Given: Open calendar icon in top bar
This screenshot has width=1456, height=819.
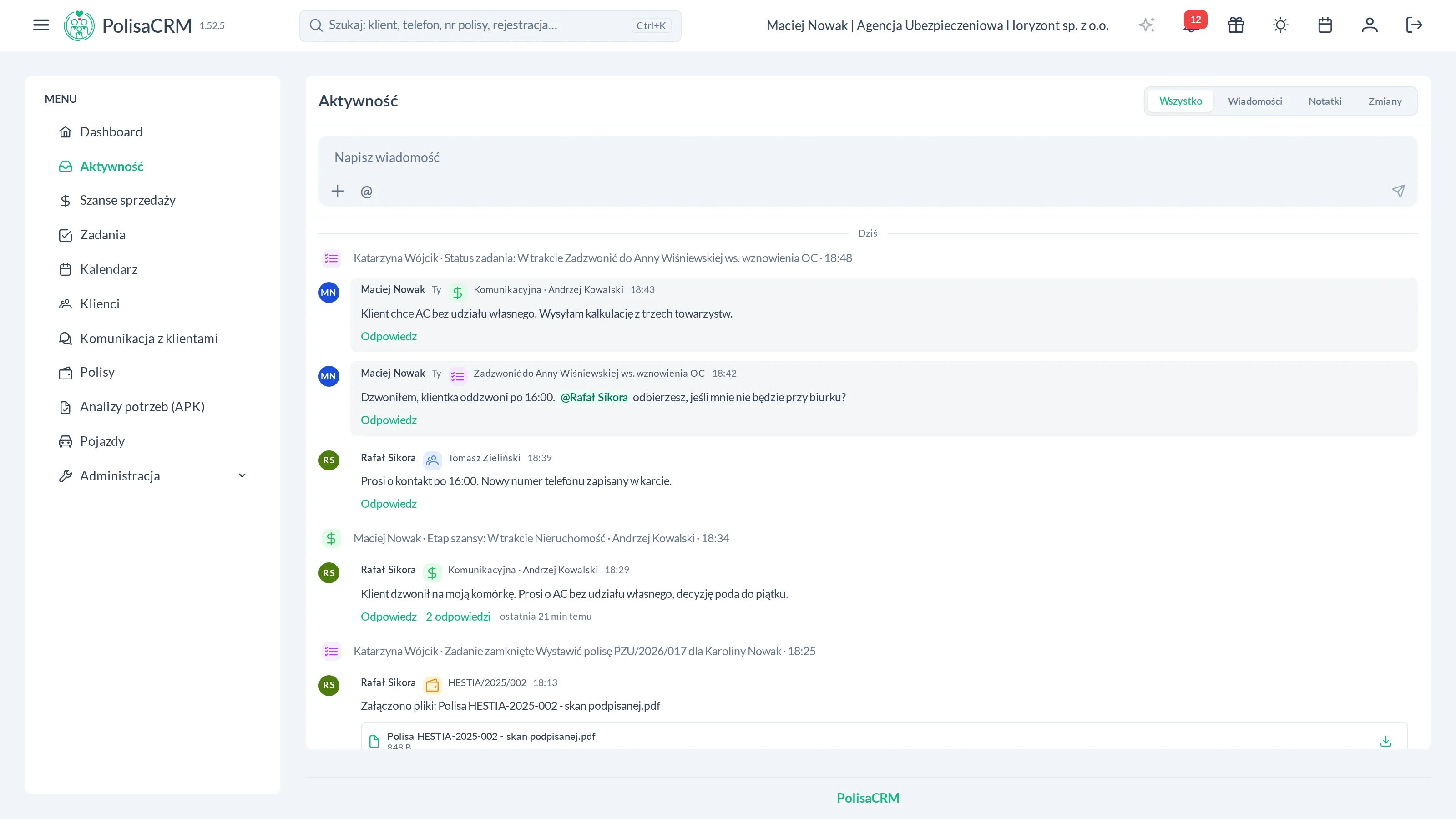Looking at the screenshot, I should click(1325, 25).
